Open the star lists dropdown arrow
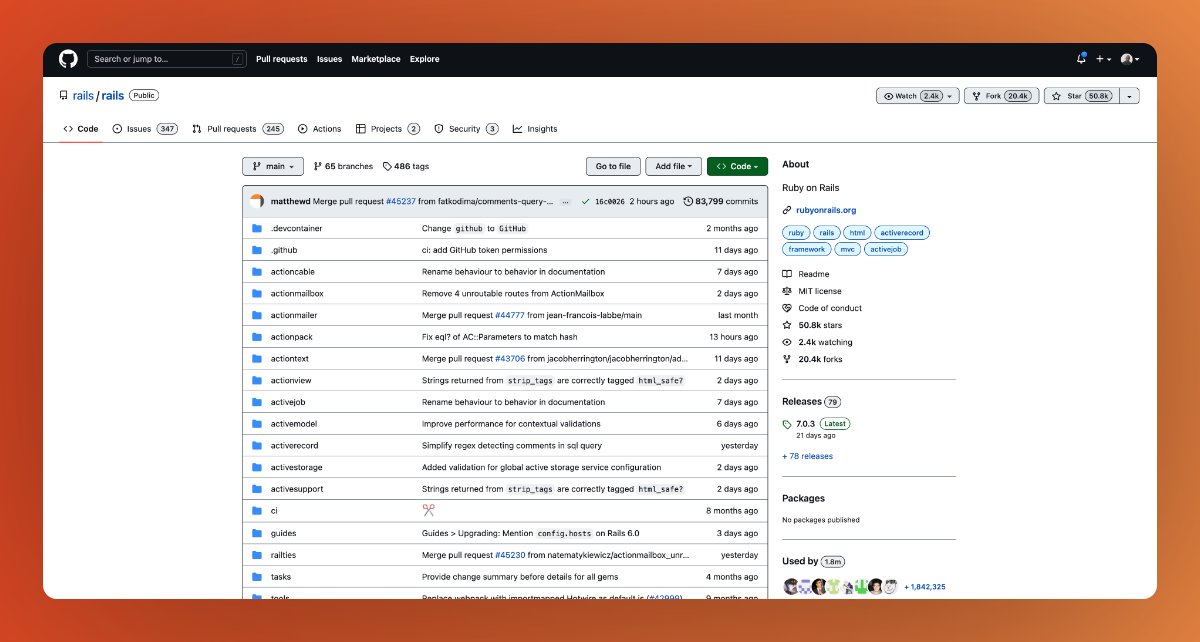This screenshot has height=642, width=1200. point(1130,96)
